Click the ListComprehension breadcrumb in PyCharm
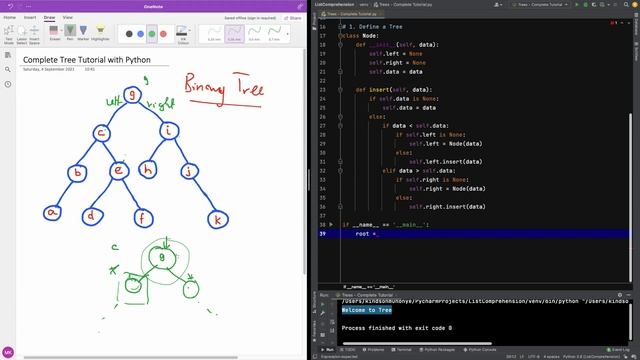The image size is (640, 360). tap(334, 4)
